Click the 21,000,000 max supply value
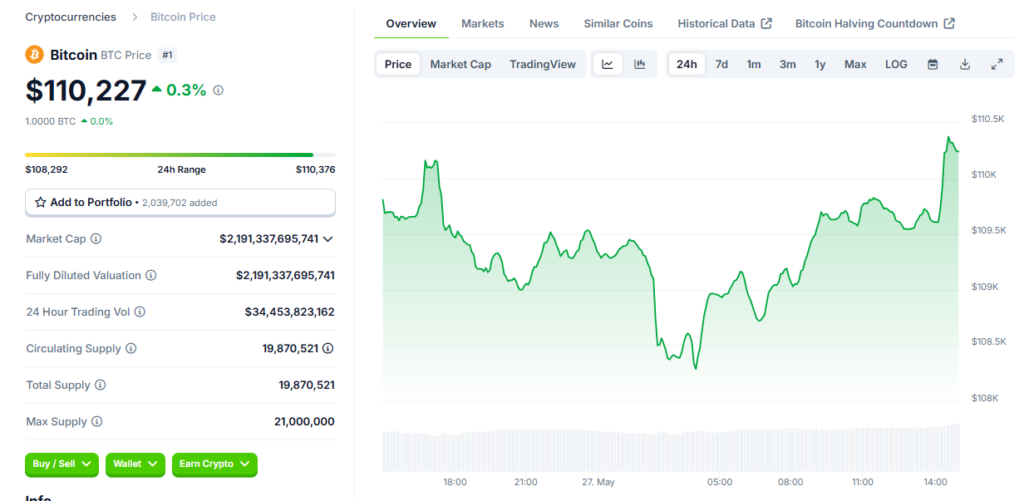This screenshot has height=501, width=1024. coord(304,422)
